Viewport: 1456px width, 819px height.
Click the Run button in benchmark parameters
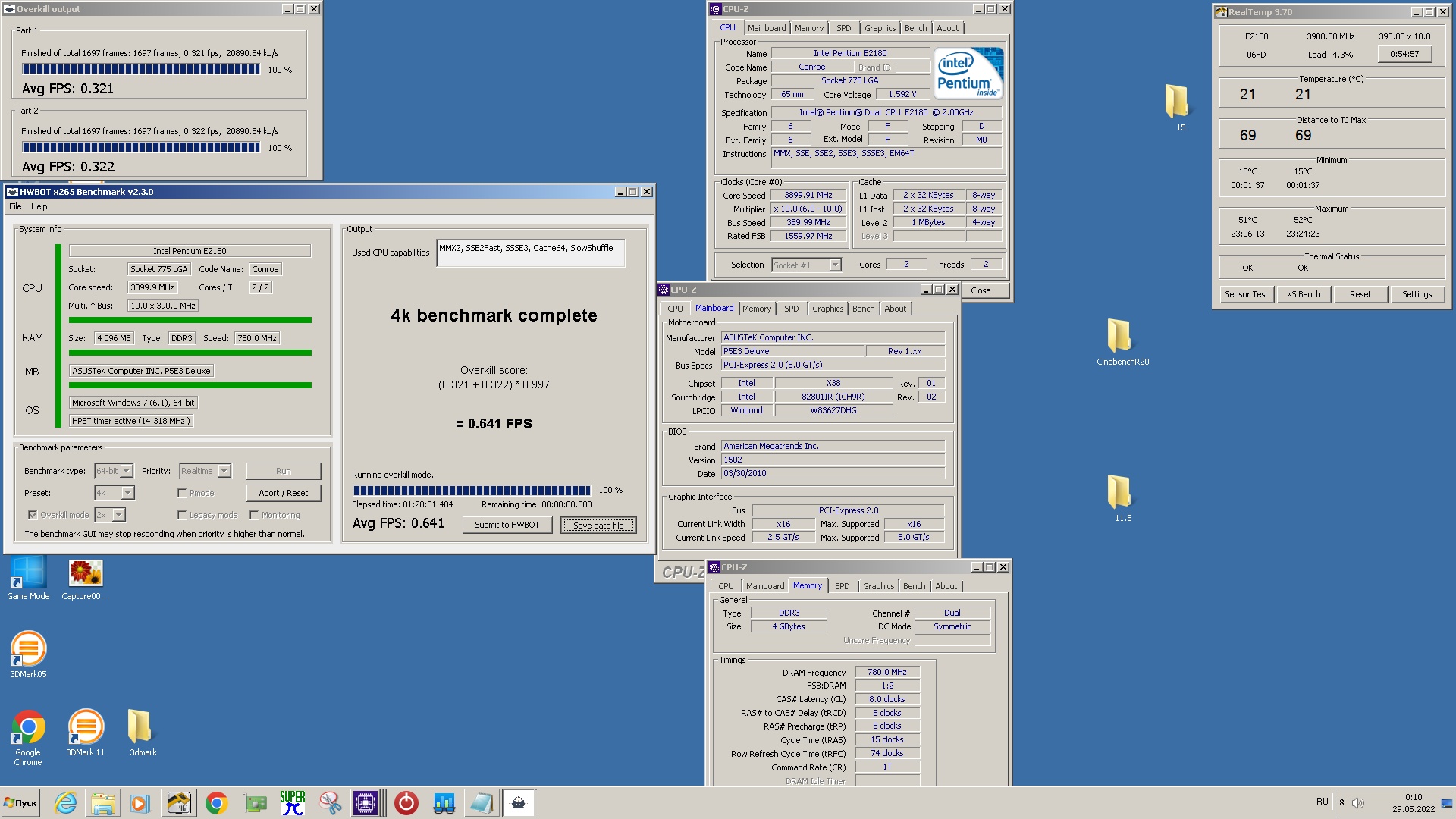pyautogui.click(x=283, y=471)
